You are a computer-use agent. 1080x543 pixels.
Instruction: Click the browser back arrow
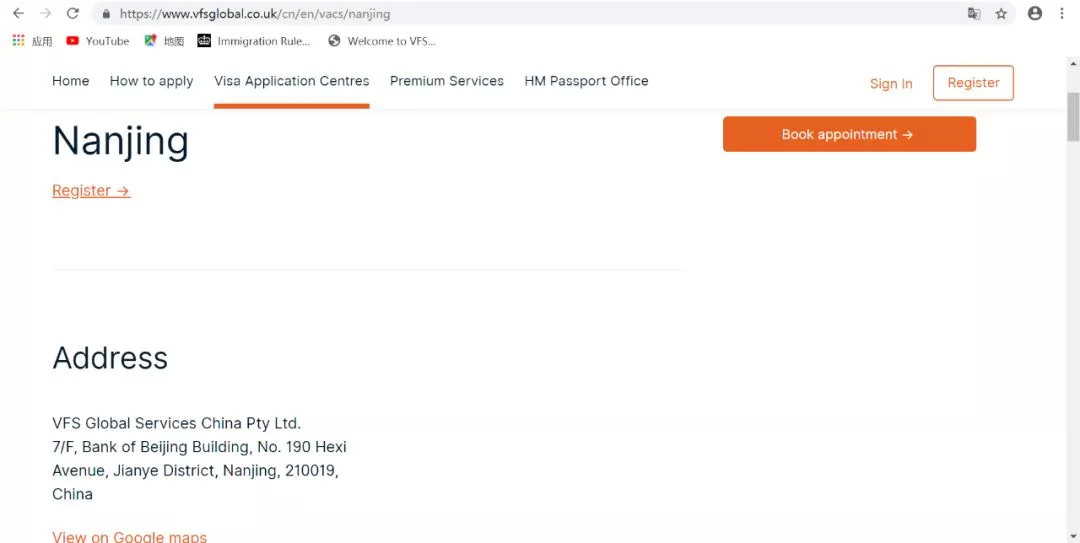pos(18,13)
